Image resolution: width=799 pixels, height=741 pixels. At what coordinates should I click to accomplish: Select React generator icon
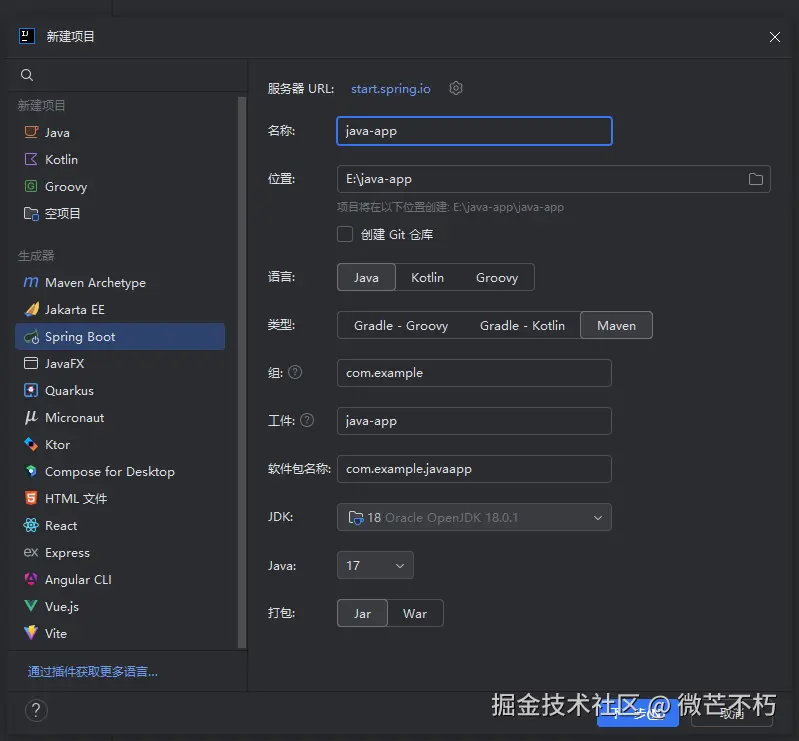click(x=31, y=525)
